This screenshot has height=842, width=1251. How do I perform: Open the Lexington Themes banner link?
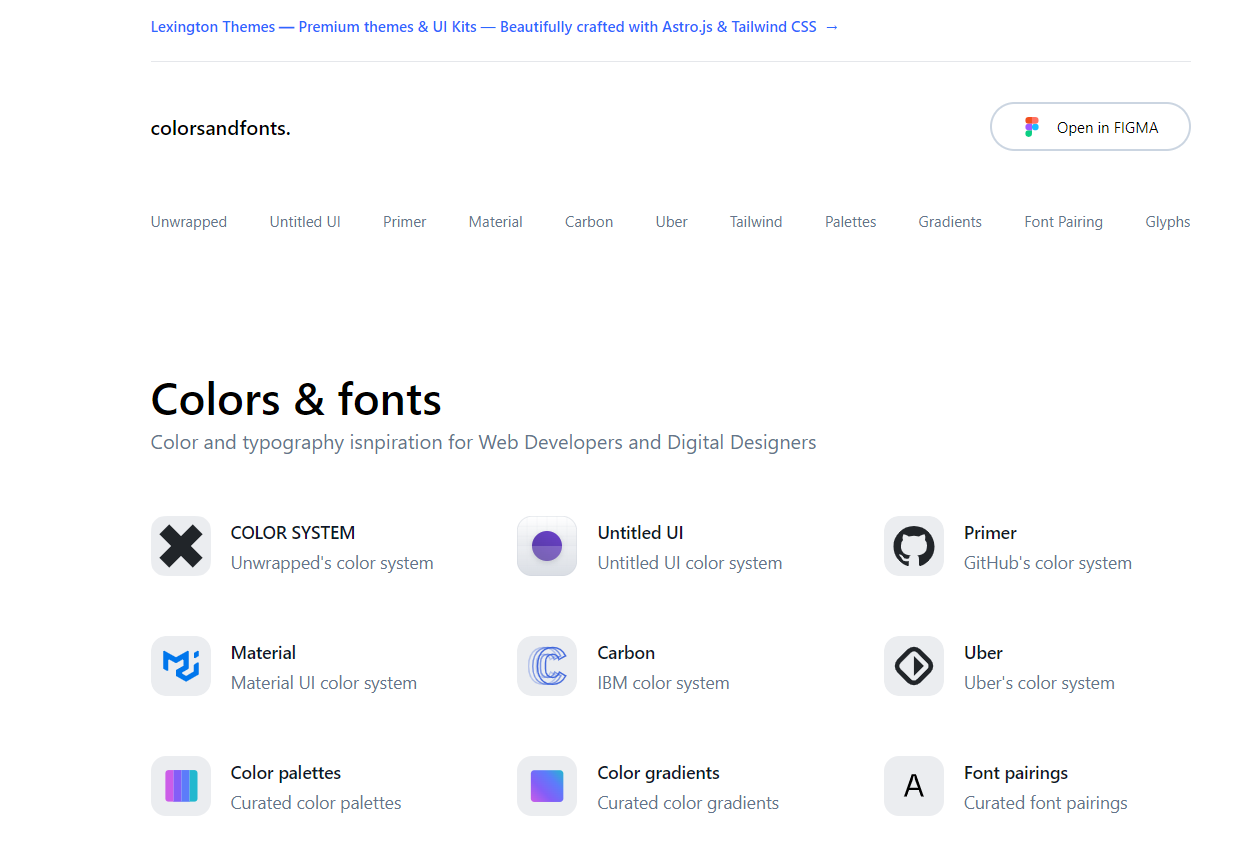point(495,27)
